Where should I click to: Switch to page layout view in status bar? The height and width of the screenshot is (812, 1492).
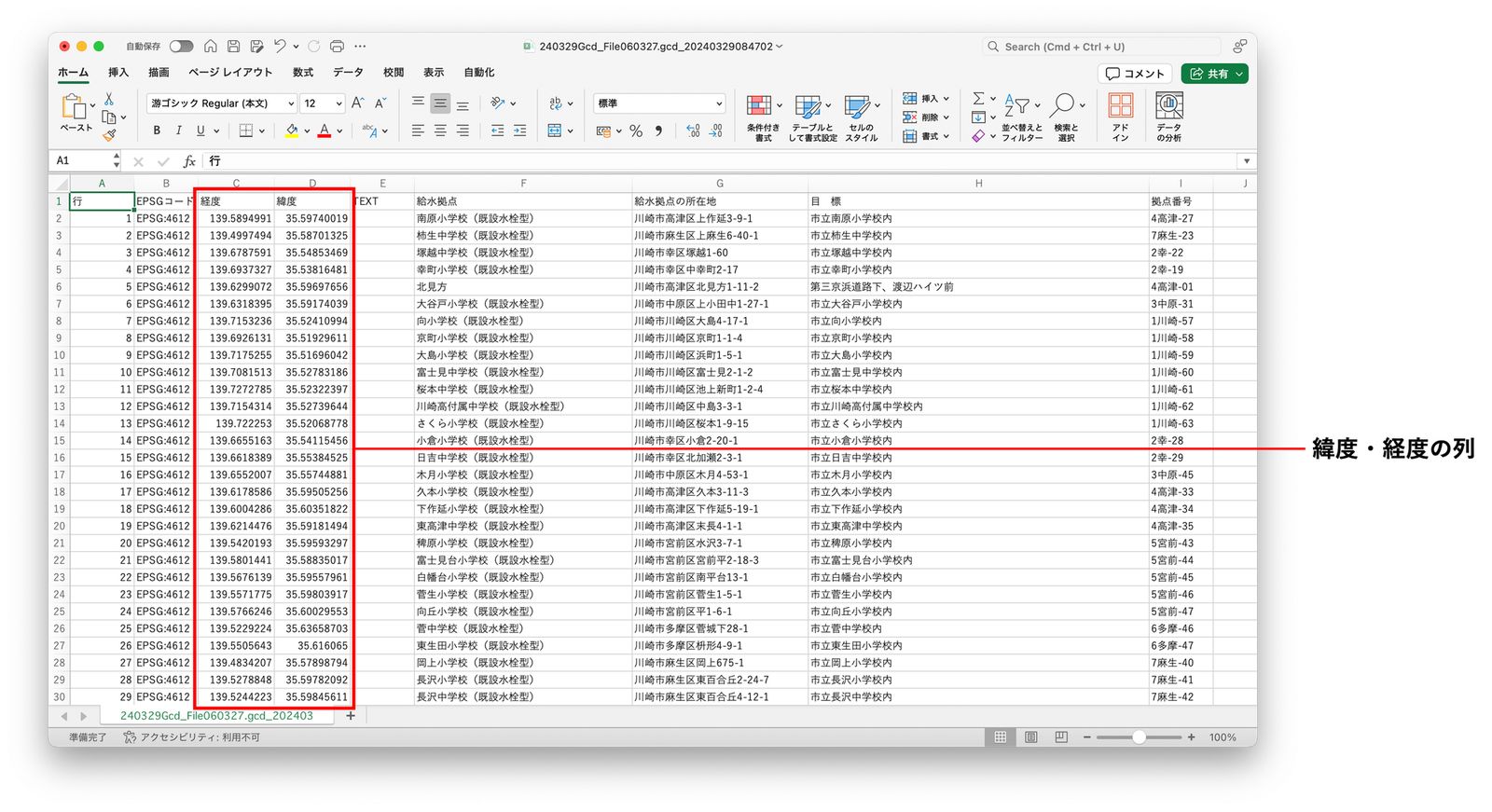1030,737
